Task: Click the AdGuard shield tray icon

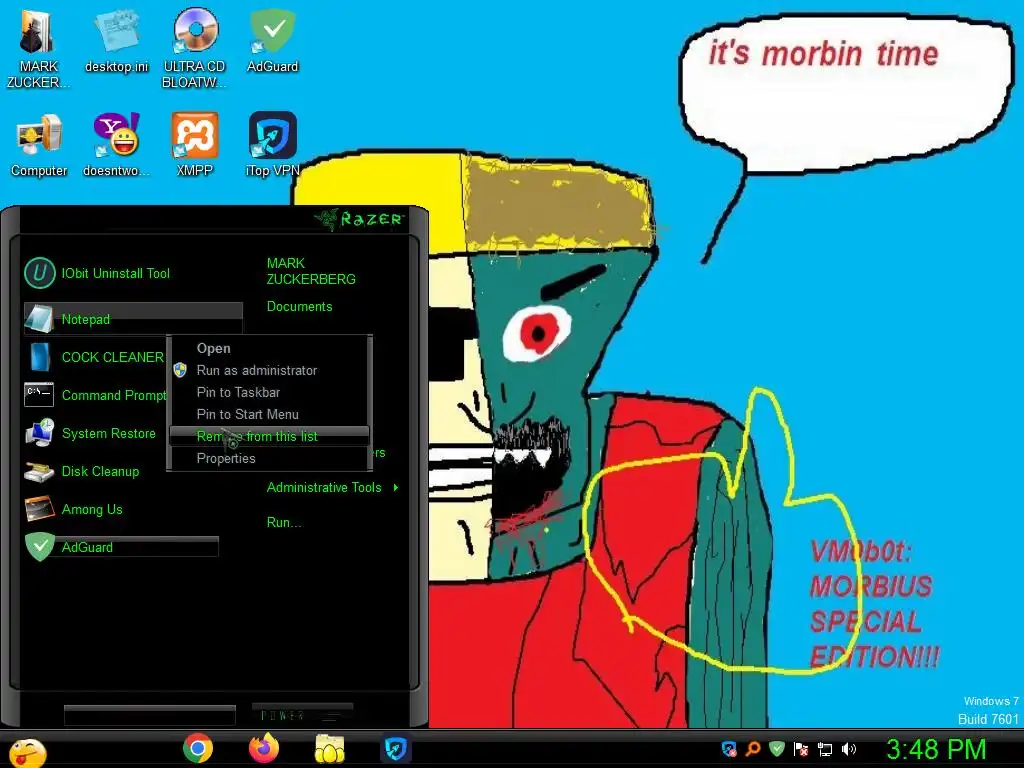Action: (x=776, y=749)
